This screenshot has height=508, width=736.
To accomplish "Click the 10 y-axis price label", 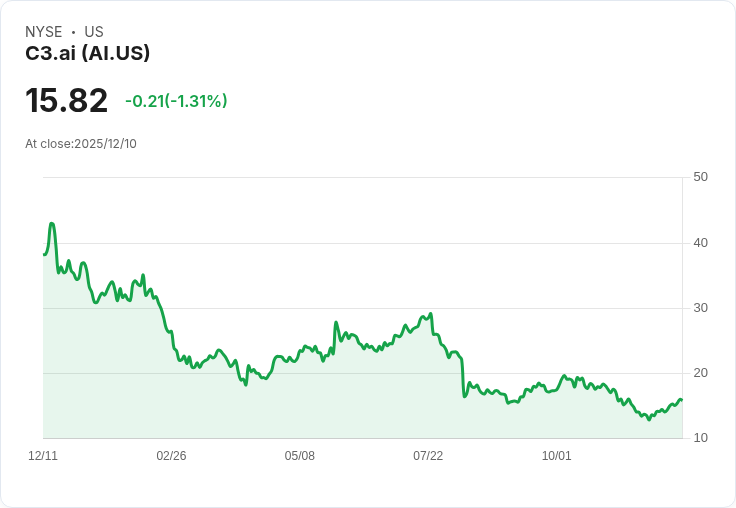I will pyautogui.click(x=700, y=438).
